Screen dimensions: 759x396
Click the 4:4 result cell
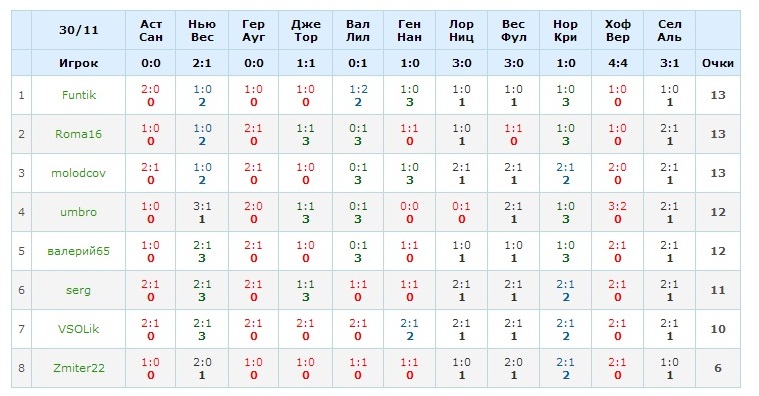point(618,63)
